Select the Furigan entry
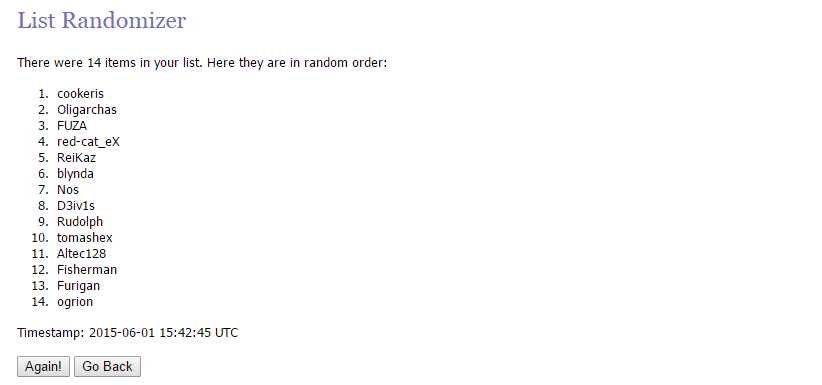Screen dimensions: 822x385 pos(79,286)
